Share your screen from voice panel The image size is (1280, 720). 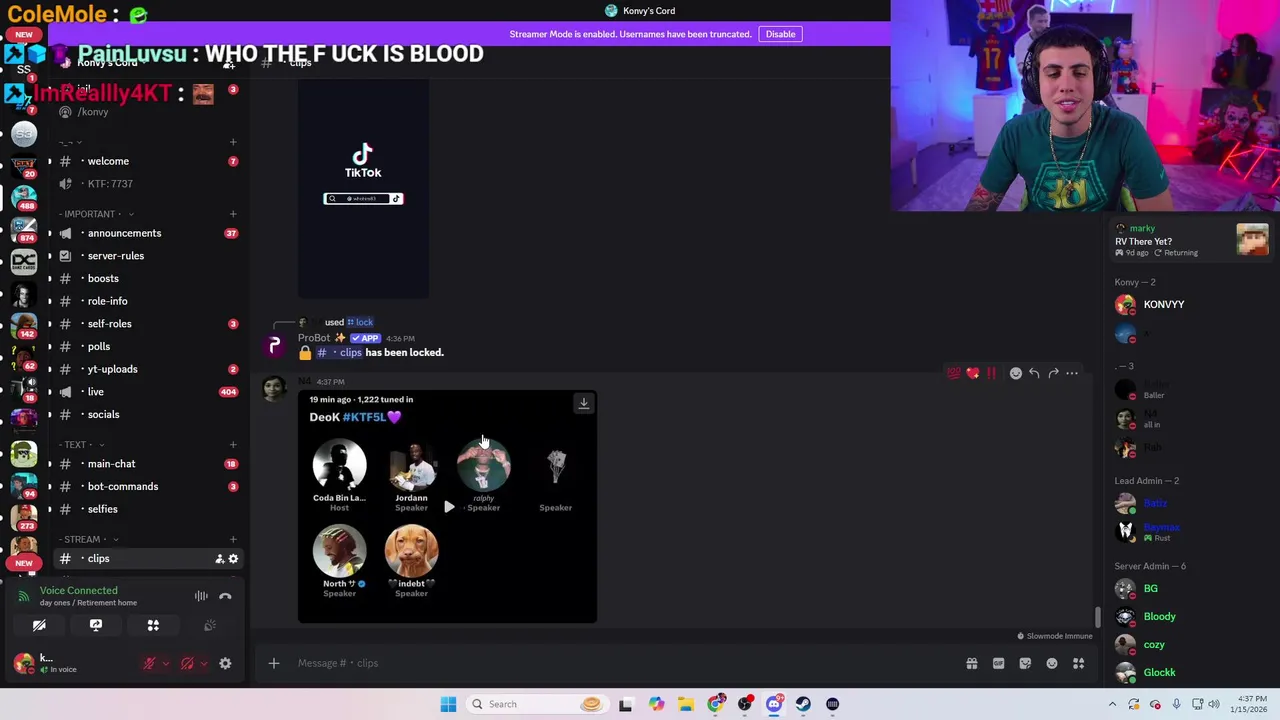point(96,625)
